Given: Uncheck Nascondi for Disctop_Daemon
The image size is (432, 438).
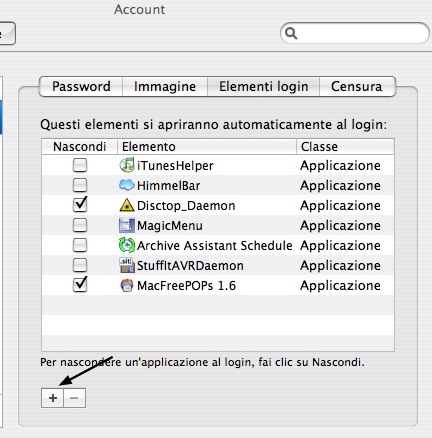Looking at the screenshot, I should [80, 205].
